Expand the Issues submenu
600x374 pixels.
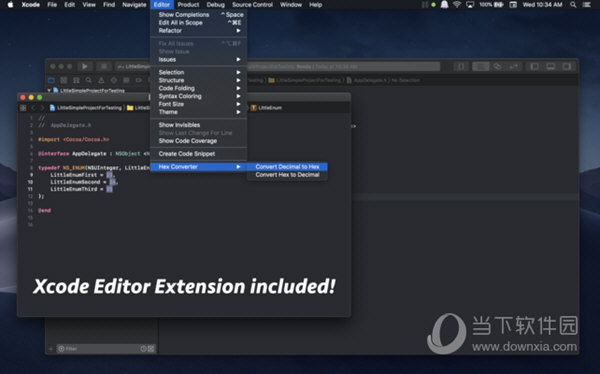pos(198,60)
